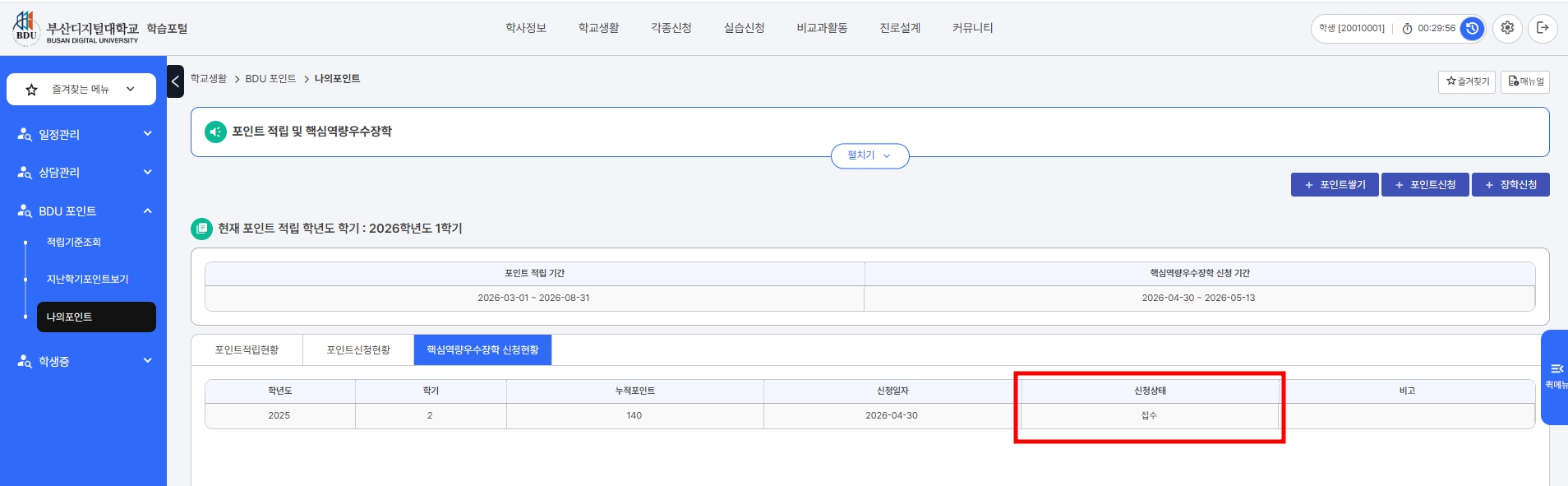Open settings gear icon
This screenshot has width=1568, height=486.
[1507, 28]
